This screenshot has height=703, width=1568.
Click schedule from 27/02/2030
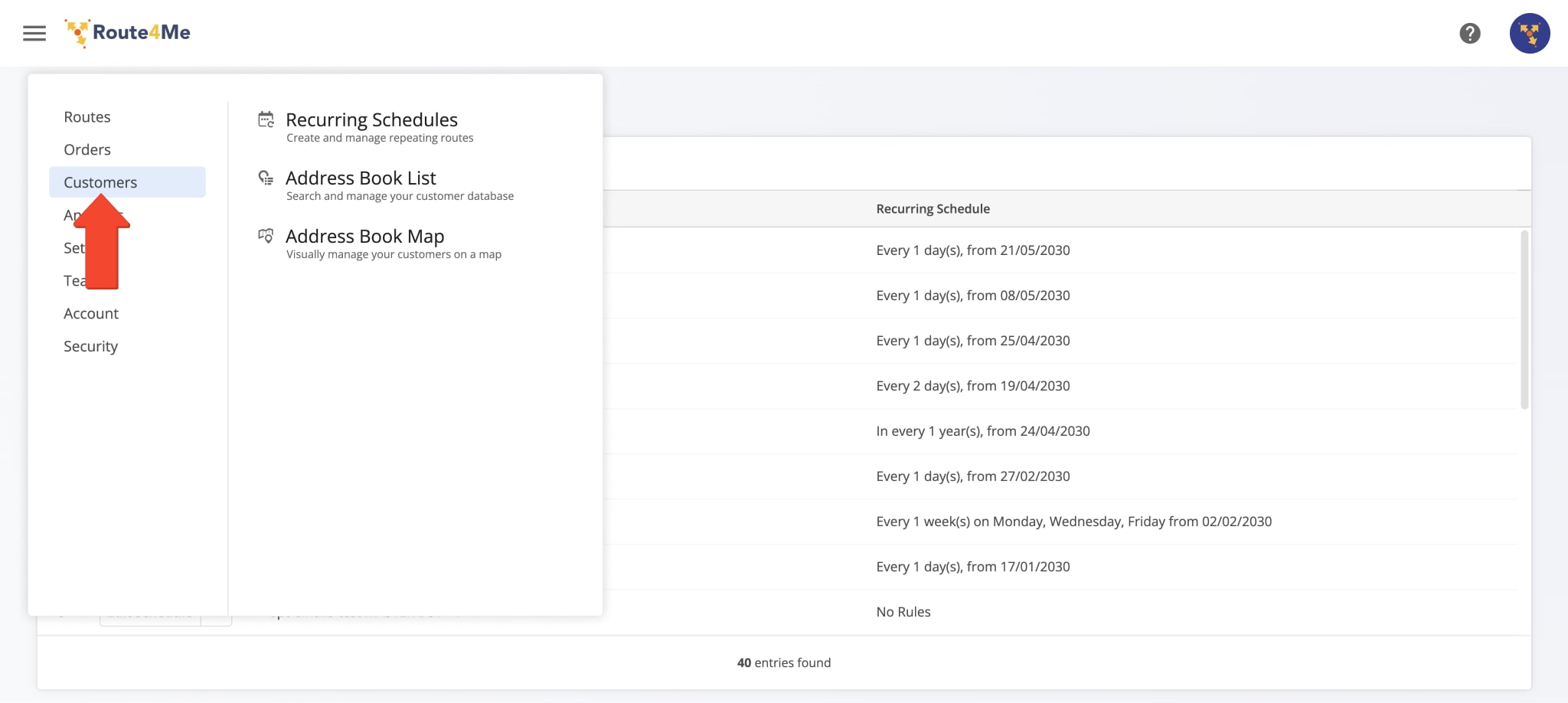(973, 476)
